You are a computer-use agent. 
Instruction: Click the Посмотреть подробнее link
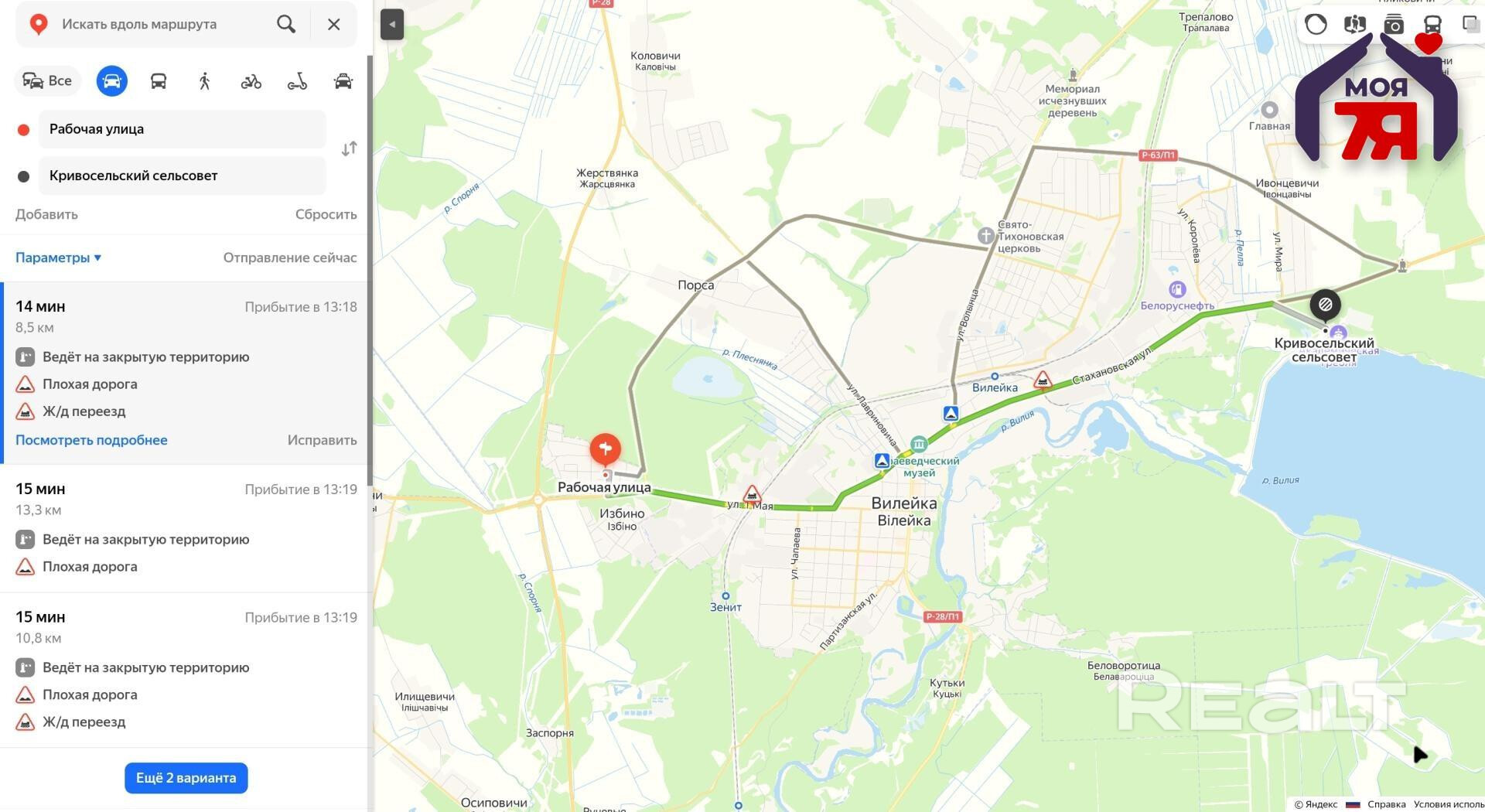[x=91, y=440]
